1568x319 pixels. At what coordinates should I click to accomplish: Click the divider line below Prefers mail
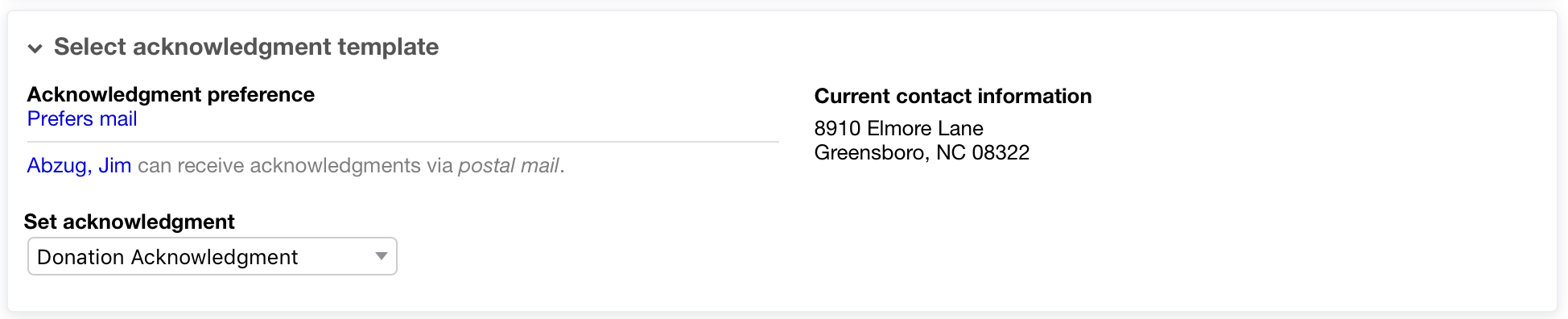(403, 142)
